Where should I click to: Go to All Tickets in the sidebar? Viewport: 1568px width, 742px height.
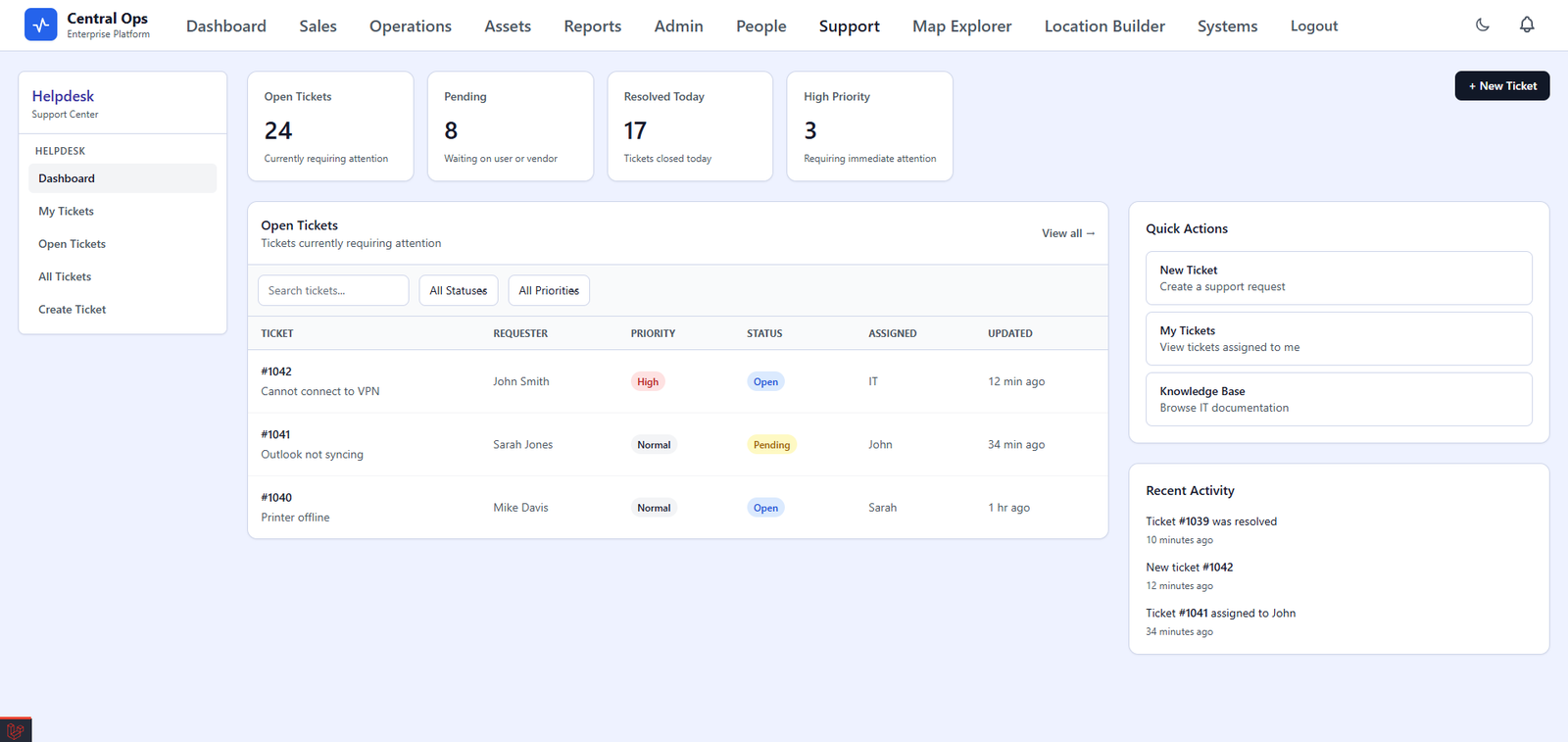click(x=122, y=276)
